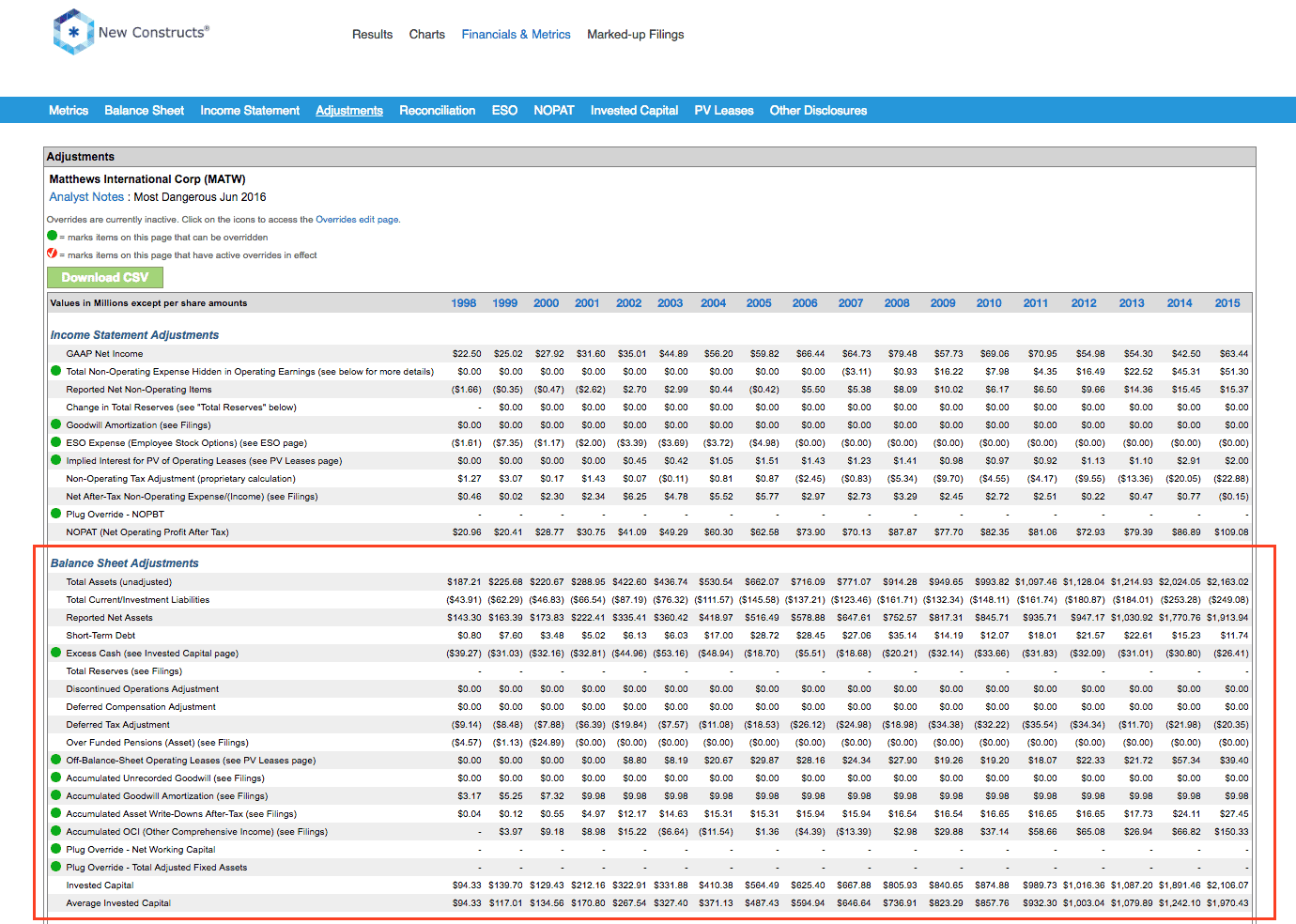The image size is (1296, 924).
Task: Click green override dot beside ESO Expense
Action: click(55, 442)
